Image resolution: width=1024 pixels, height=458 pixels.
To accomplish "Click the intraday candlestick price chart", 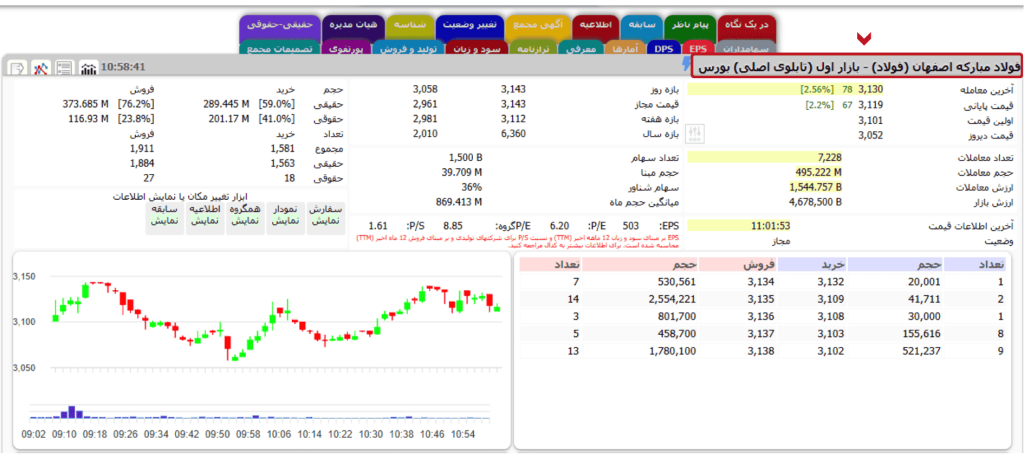I will 260,330.
